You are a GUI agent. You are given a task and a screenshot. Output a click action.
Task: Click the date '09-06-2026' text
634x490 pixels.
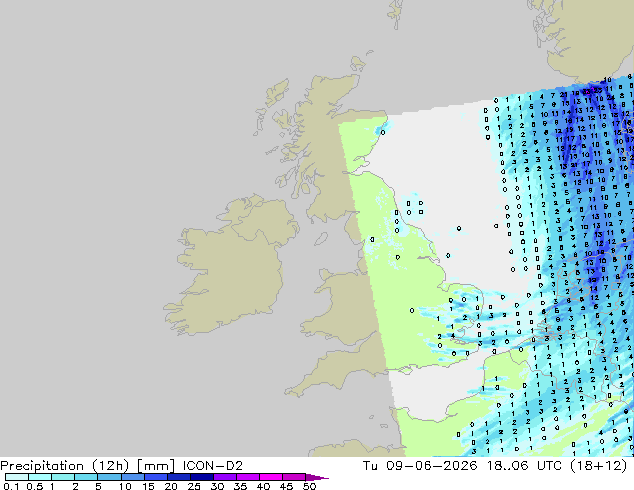(431, 466)
